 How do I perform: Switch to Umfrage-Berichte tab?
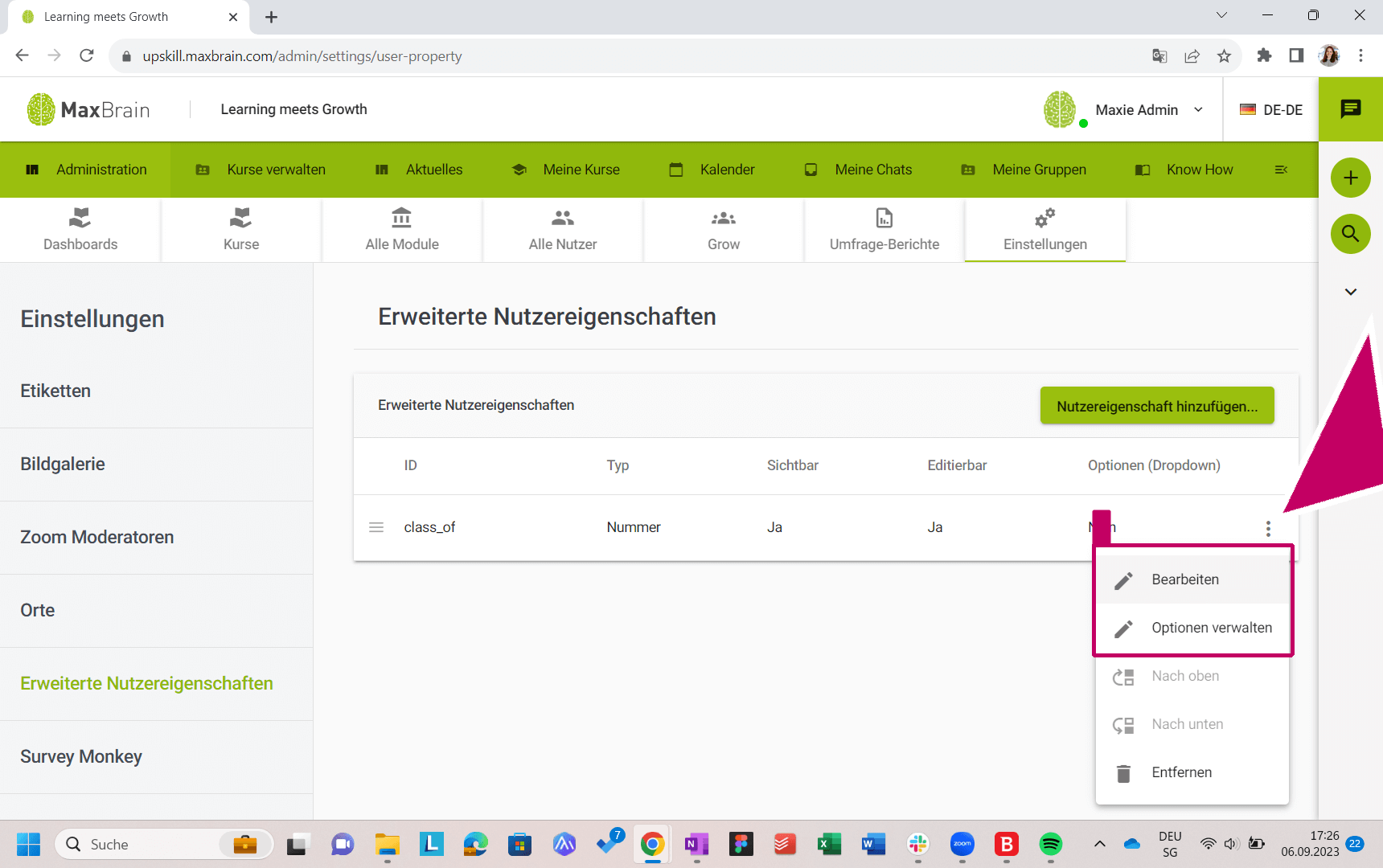pos(884,230)
